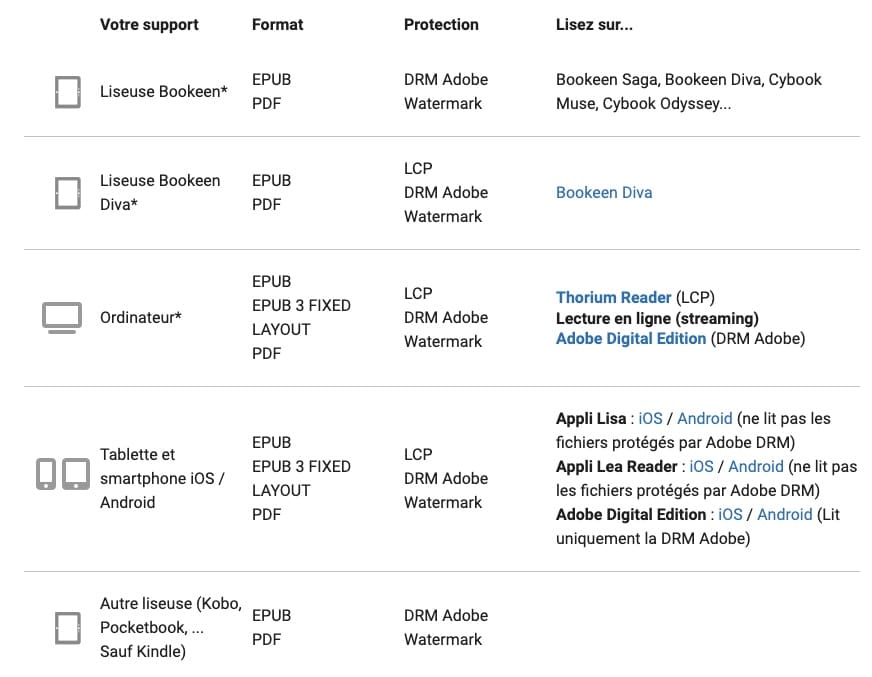Click the Liseuse Bookeen e-reader icon
The height and width of the screenshot is (677, 872).
tap(68, 92)
